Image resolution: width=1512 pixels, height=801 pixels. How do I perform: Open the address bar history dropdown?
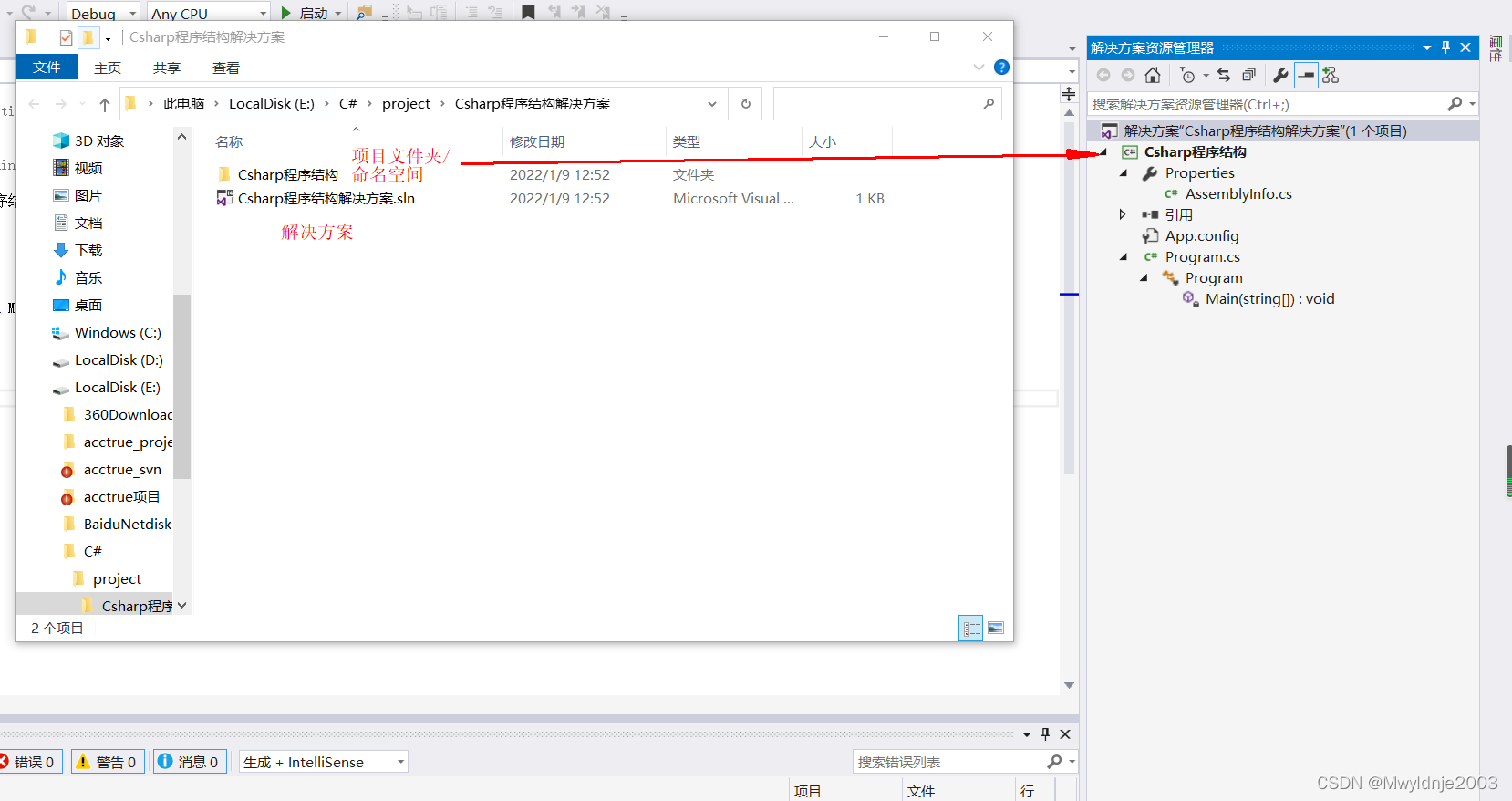712,104
